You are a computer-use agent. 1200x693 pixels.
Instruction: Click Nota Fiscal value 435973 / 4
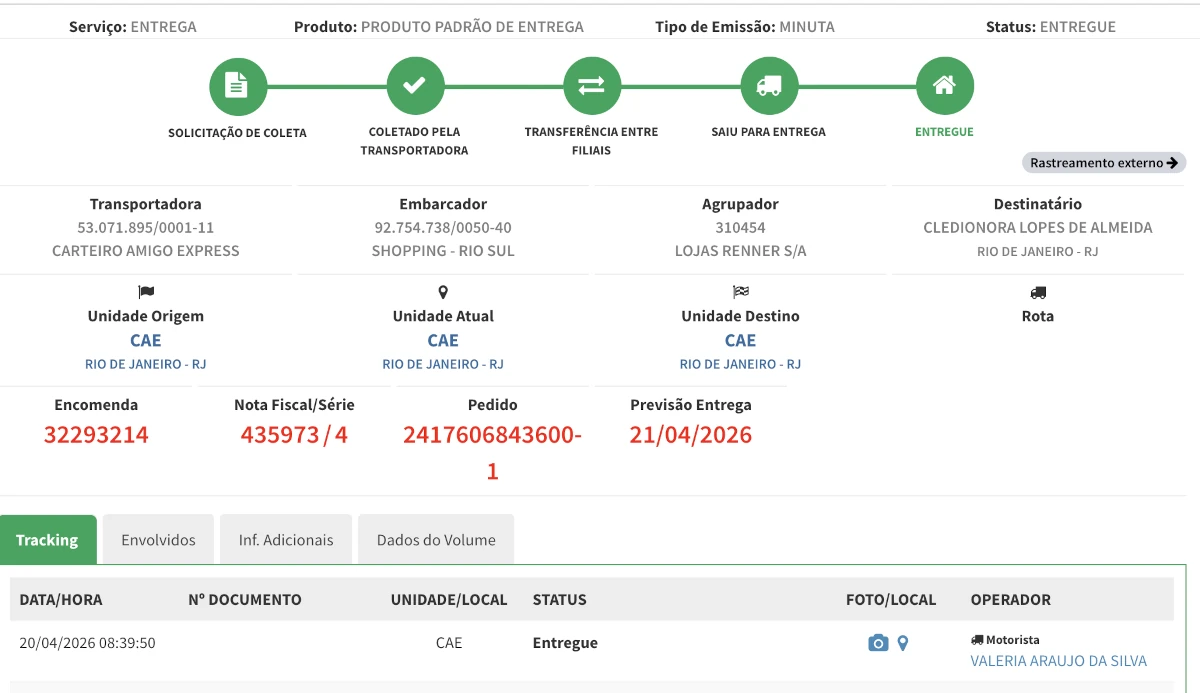(x=294, y=435)
